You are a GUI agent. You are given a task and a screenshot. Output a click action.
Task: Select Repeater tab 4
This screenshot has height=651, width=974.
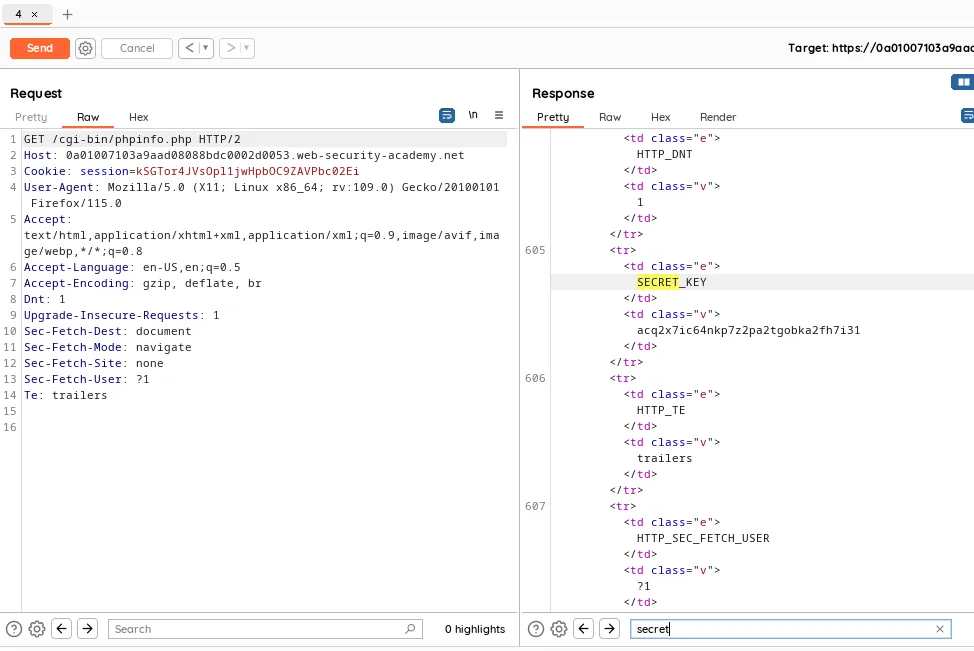(x=19, y=14)
